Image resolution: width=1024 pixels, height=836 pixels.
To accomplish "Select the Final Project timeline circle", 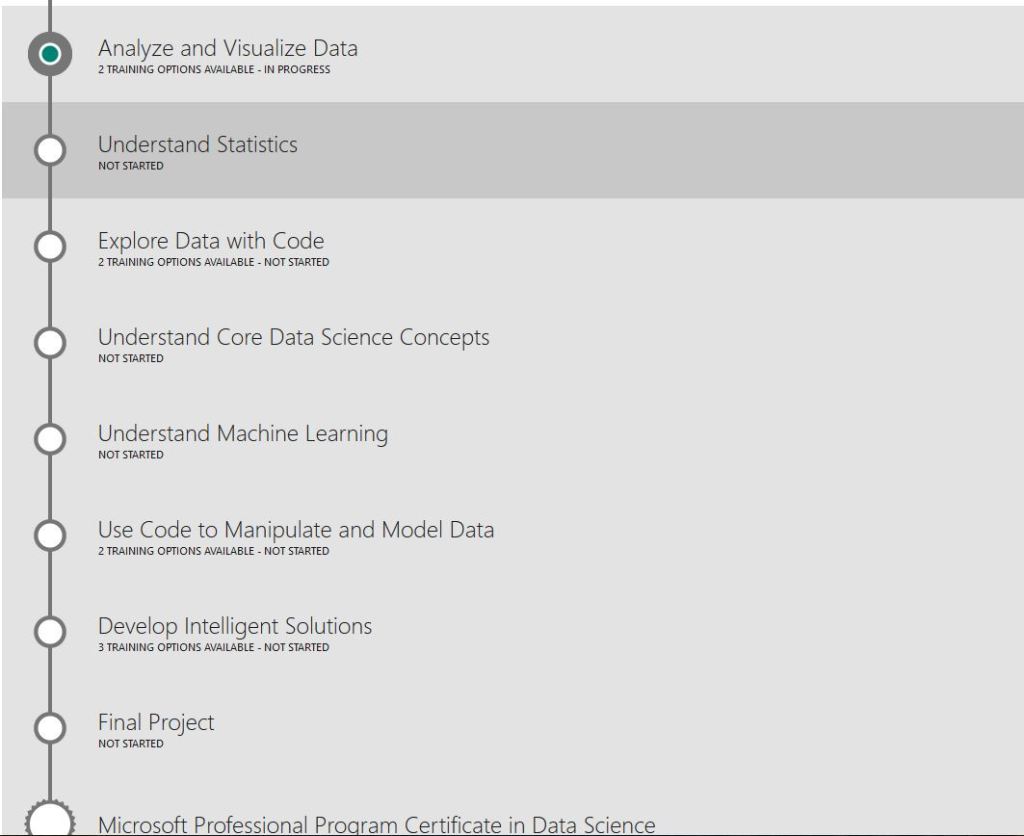I will [x=50, y=727].
